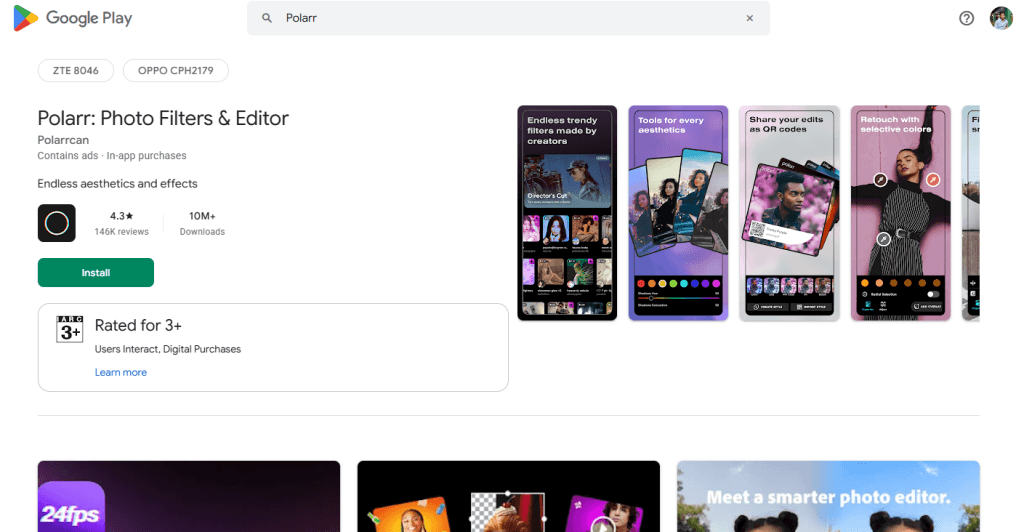Click the 3+ IARC rating badge
1024x532 pixels.
pos(70,330)
